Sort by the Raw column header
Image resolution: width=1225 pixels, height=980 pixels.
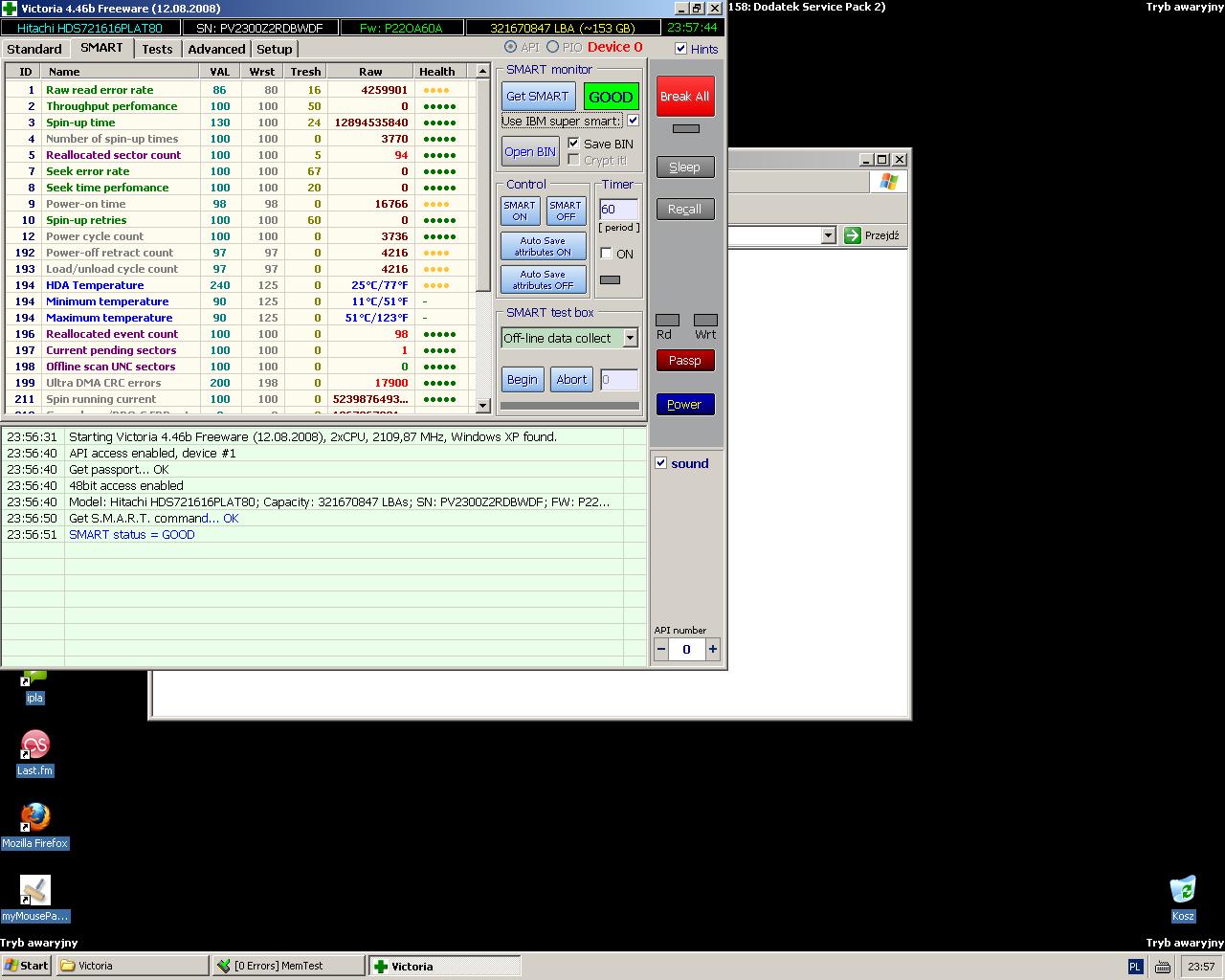click(x=370, y=72)
